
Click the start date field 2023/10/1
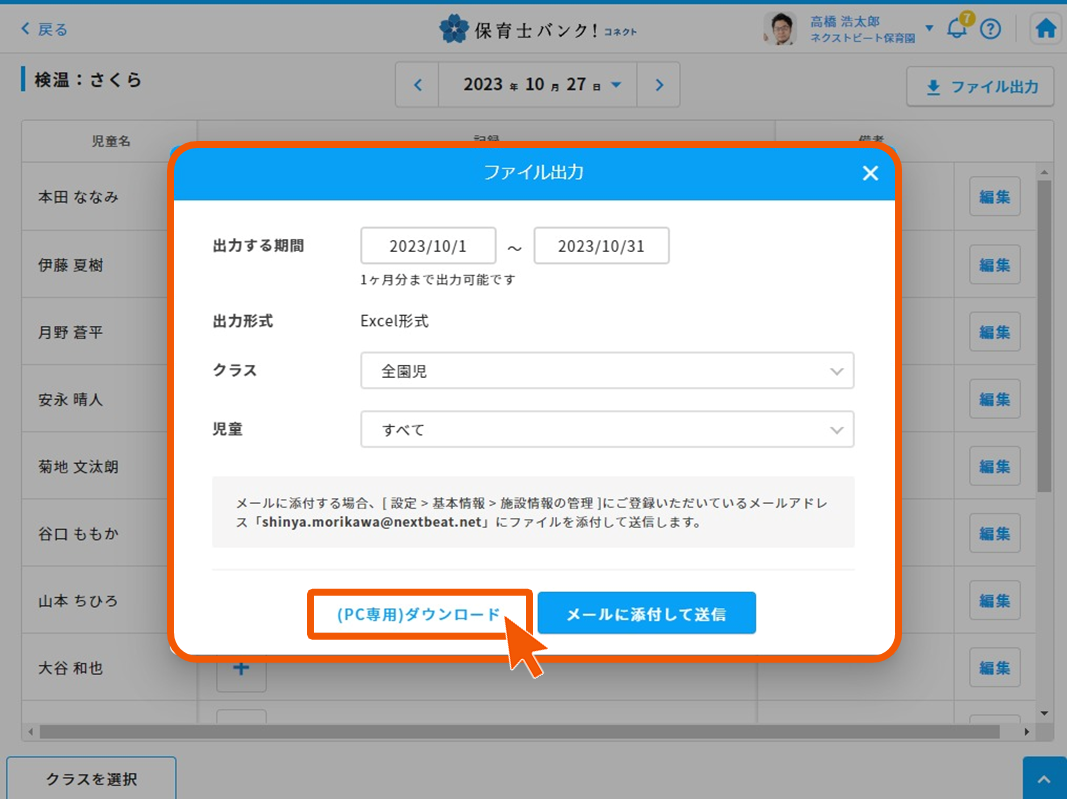428,246
